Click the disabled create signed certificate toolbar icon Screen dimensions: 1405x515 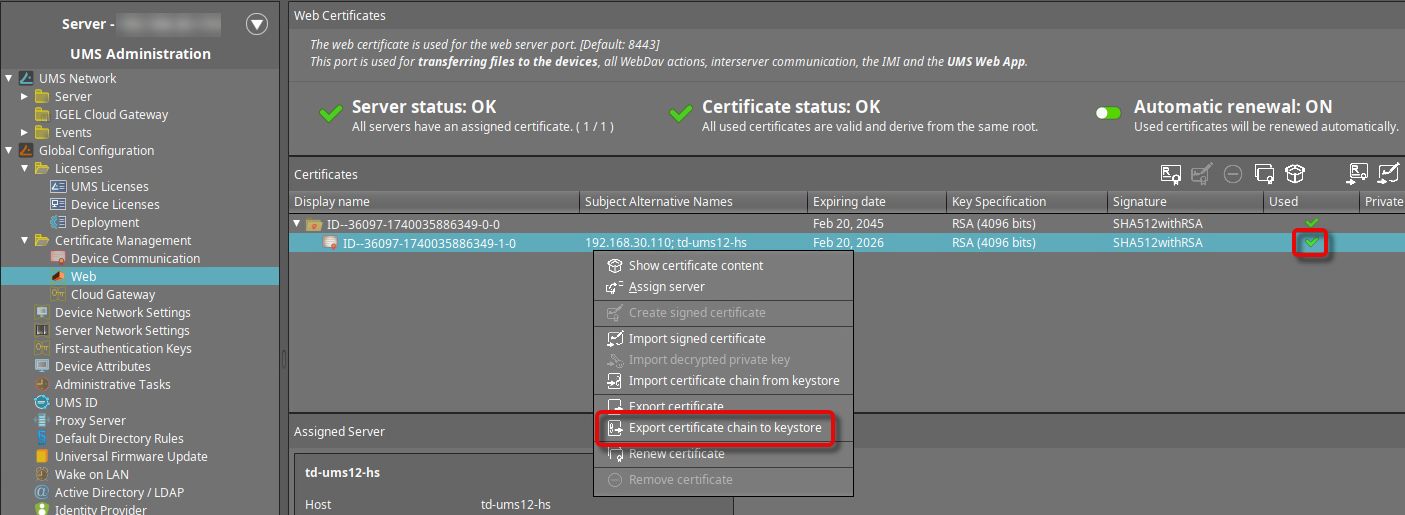click(1202, 174)
